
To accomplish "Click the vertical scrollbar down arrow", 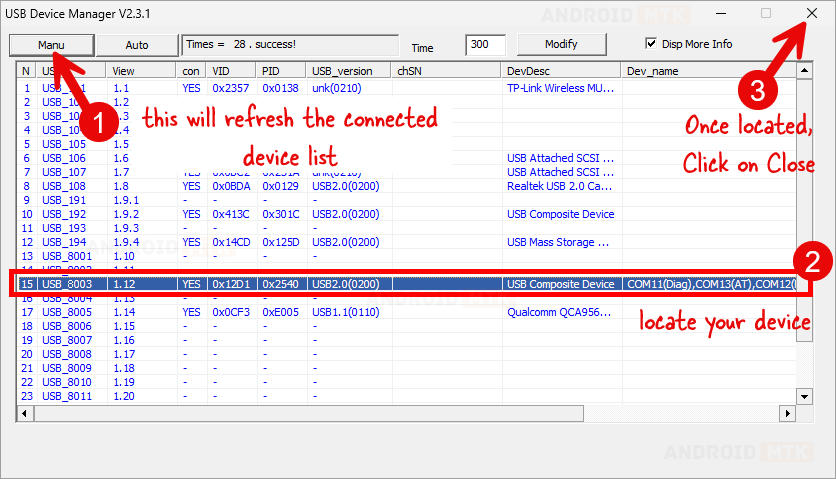I will point(805,396).
